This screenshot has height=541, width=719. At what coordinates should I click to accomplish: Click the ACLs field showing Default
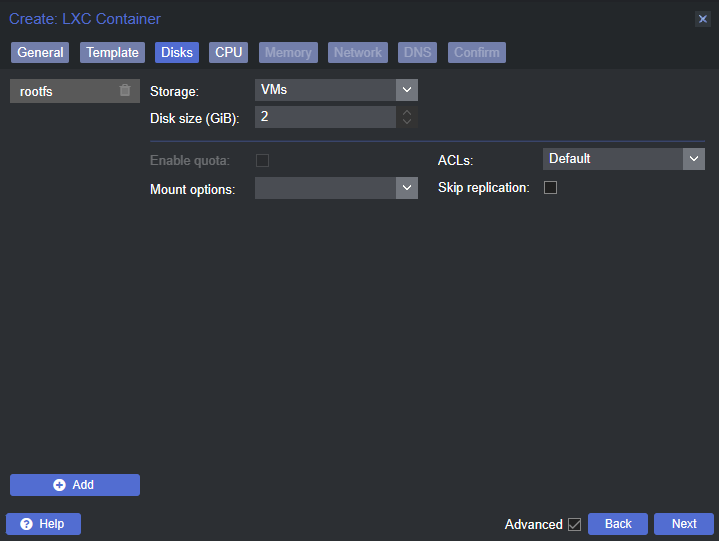tap(613, 159)
